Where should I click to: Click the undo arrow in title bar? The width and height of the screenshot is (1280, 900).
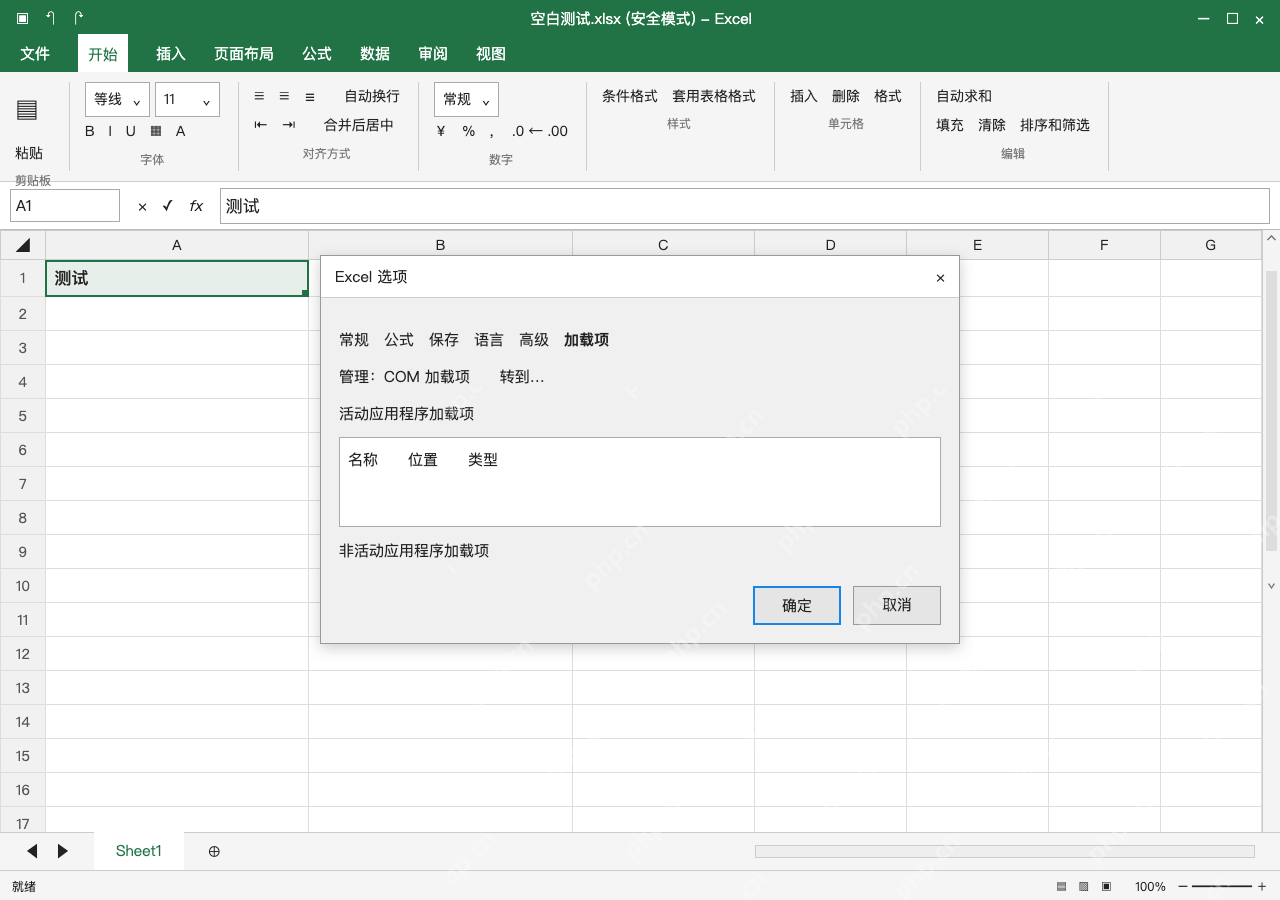(50, 18)
